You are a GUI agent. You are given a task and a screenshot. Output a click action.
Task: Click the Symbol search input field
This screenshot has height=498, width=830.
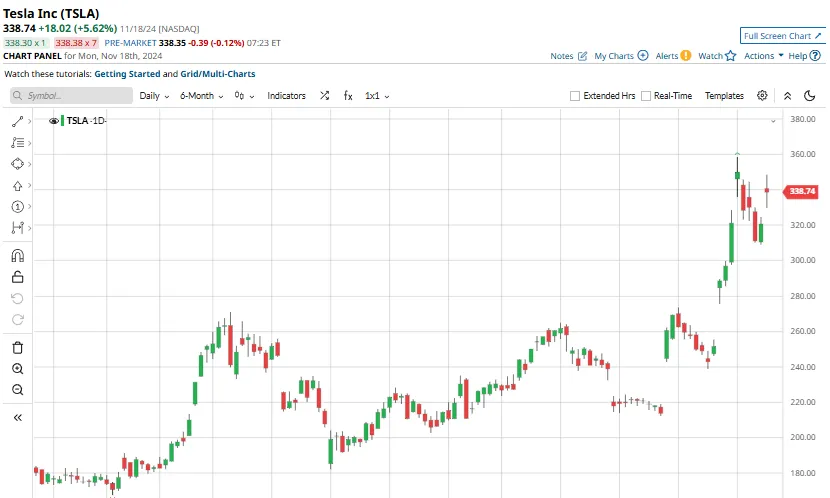(x=71, y=96)
